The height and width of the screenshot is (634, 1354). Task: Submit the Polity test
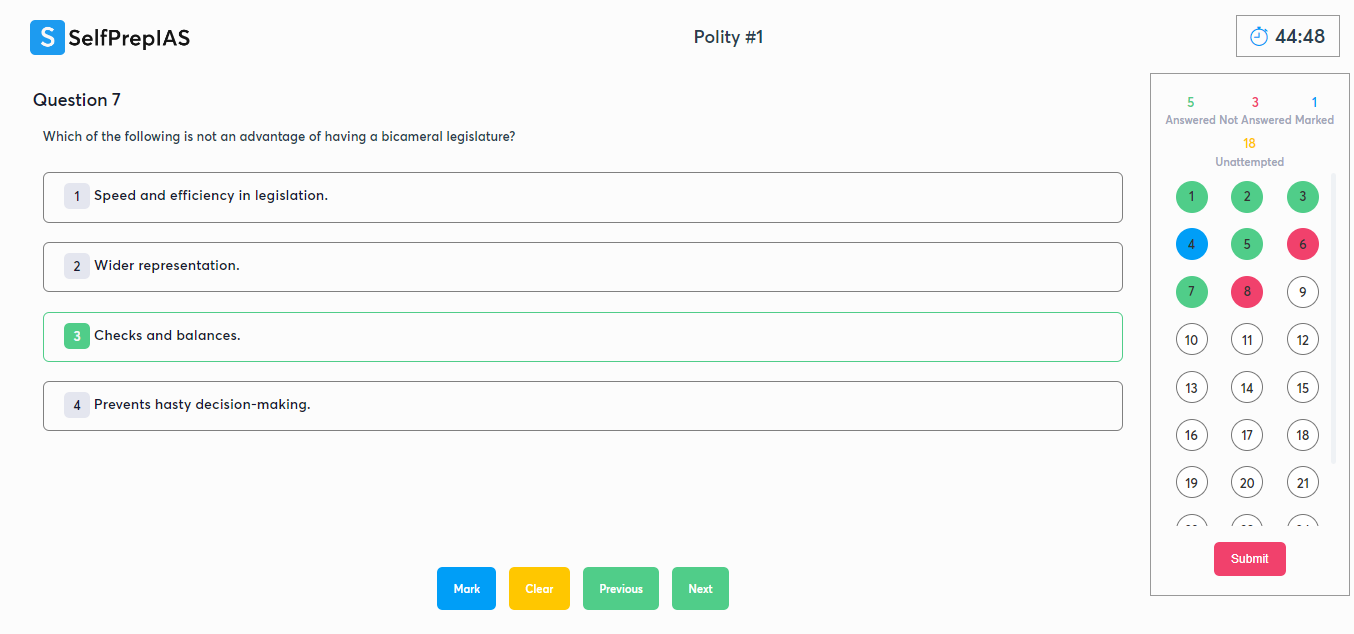(1249, 559)
